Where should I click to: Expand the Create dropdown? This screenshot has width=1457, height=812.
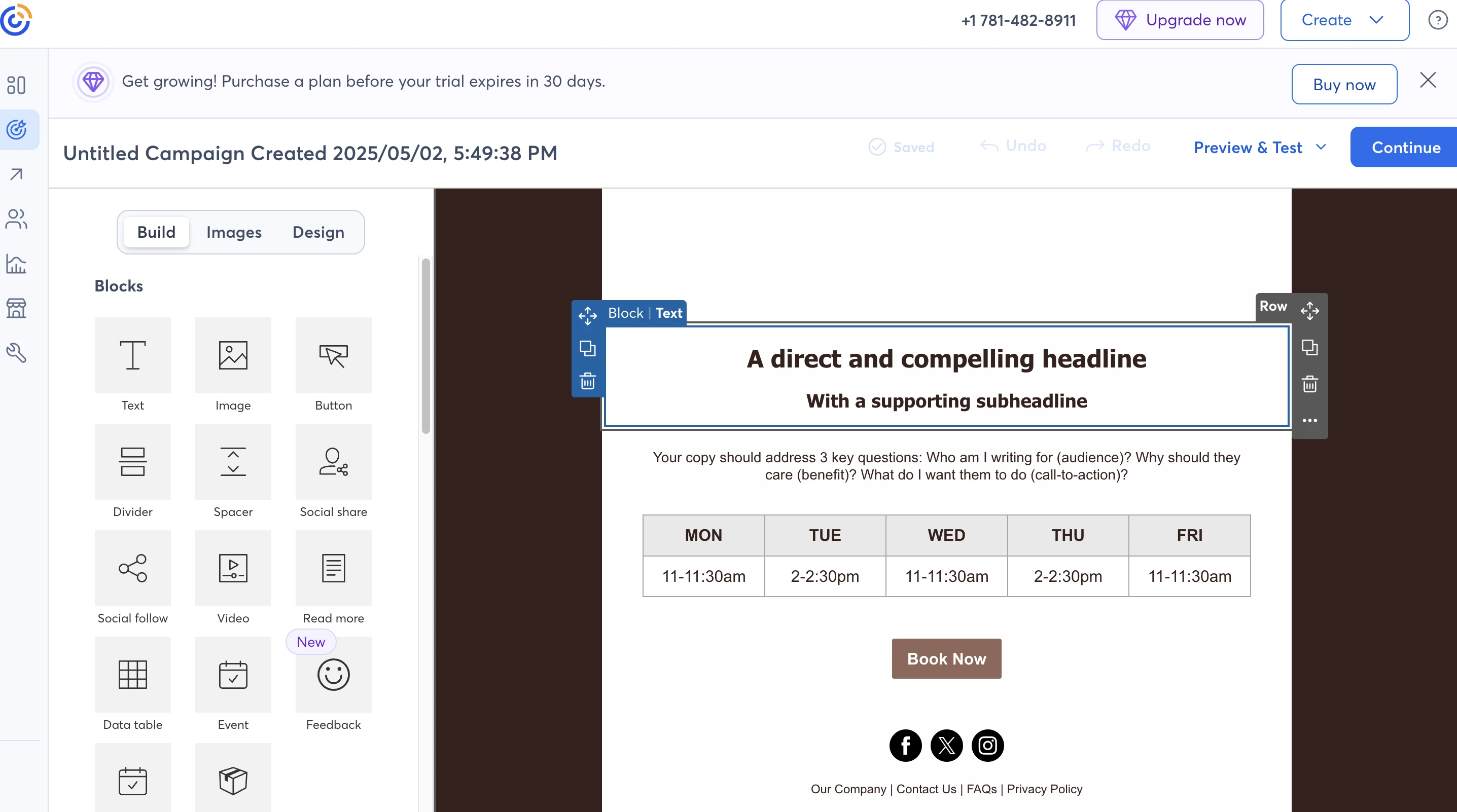(1344, 20)
